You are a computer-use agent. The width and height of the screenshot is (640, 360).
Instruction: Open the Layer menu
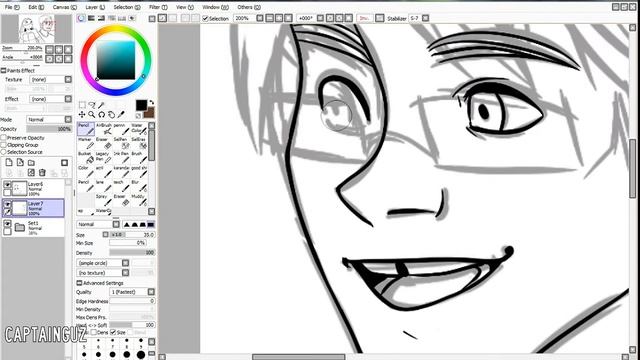click(x=95, y=7)
